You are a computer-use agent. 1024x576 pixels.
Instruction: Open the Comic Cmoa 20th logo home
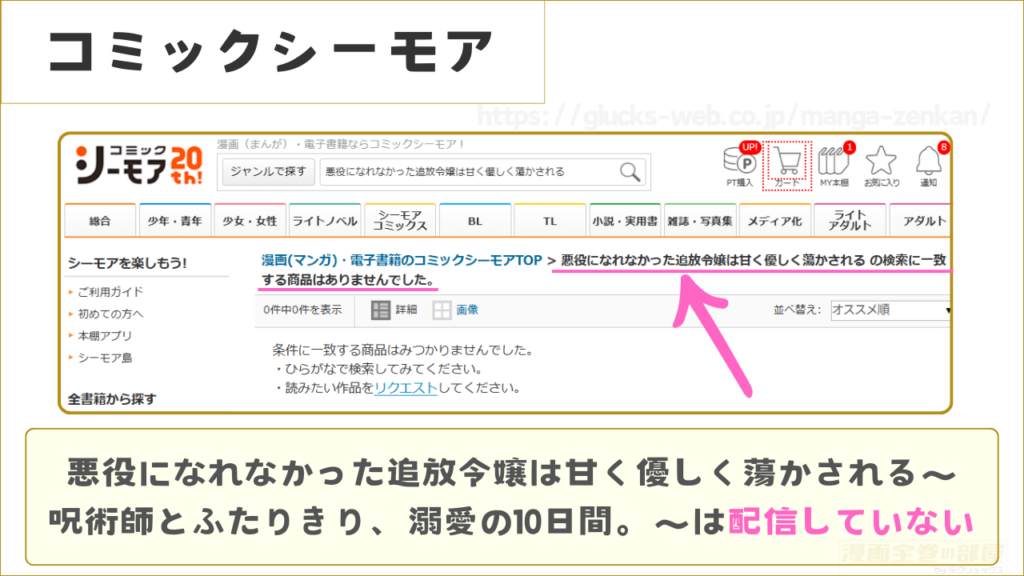pos(138,165)
